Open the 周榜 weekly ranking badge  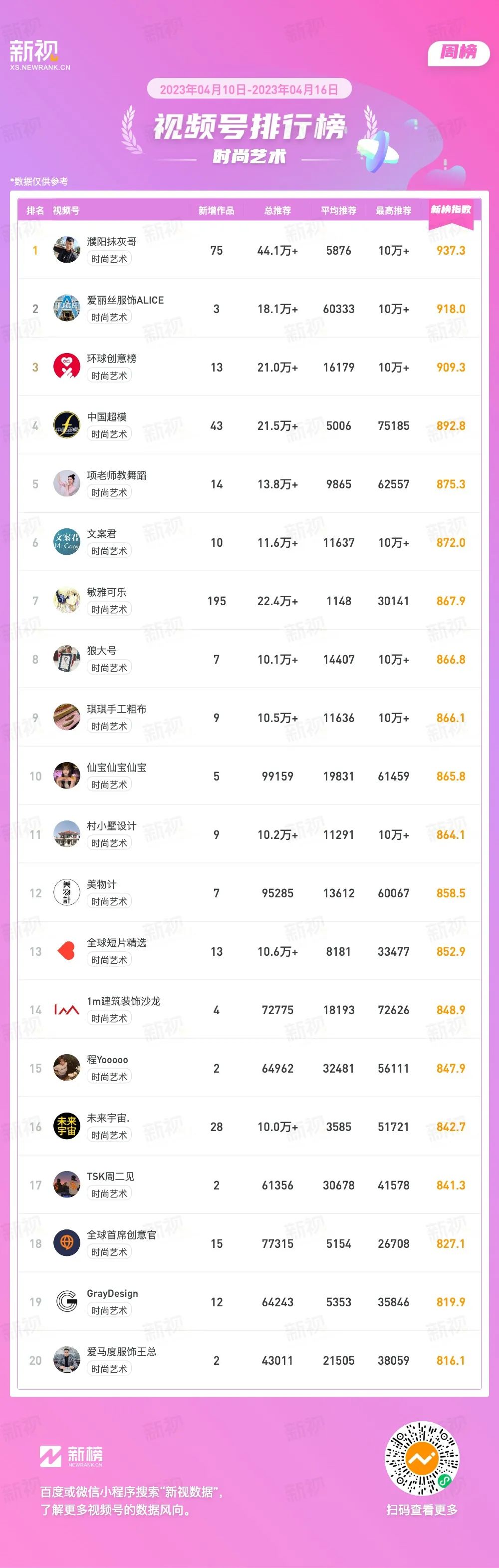[459, 52]
